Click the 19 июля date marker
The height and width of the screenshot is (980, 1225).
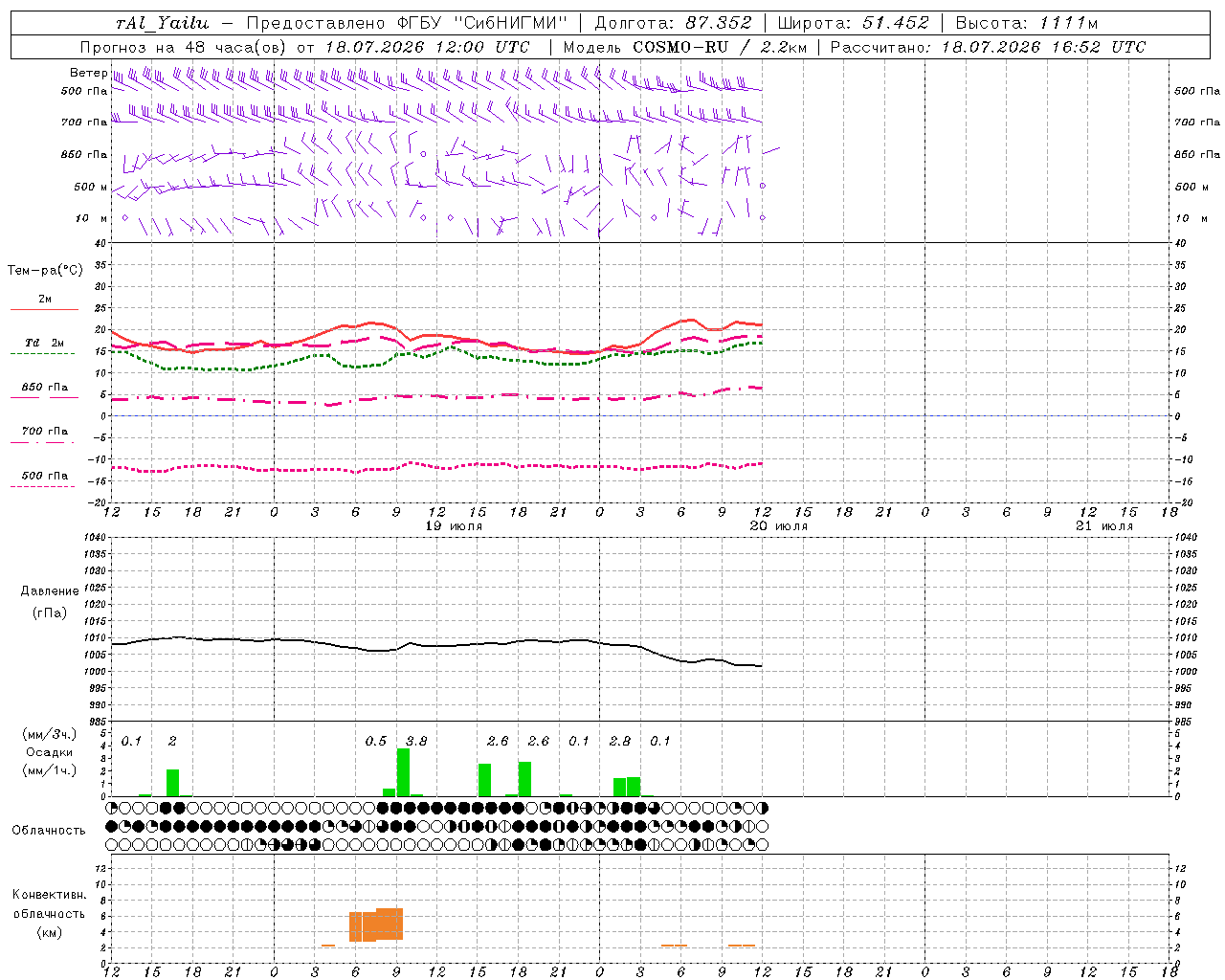point(454,526)
